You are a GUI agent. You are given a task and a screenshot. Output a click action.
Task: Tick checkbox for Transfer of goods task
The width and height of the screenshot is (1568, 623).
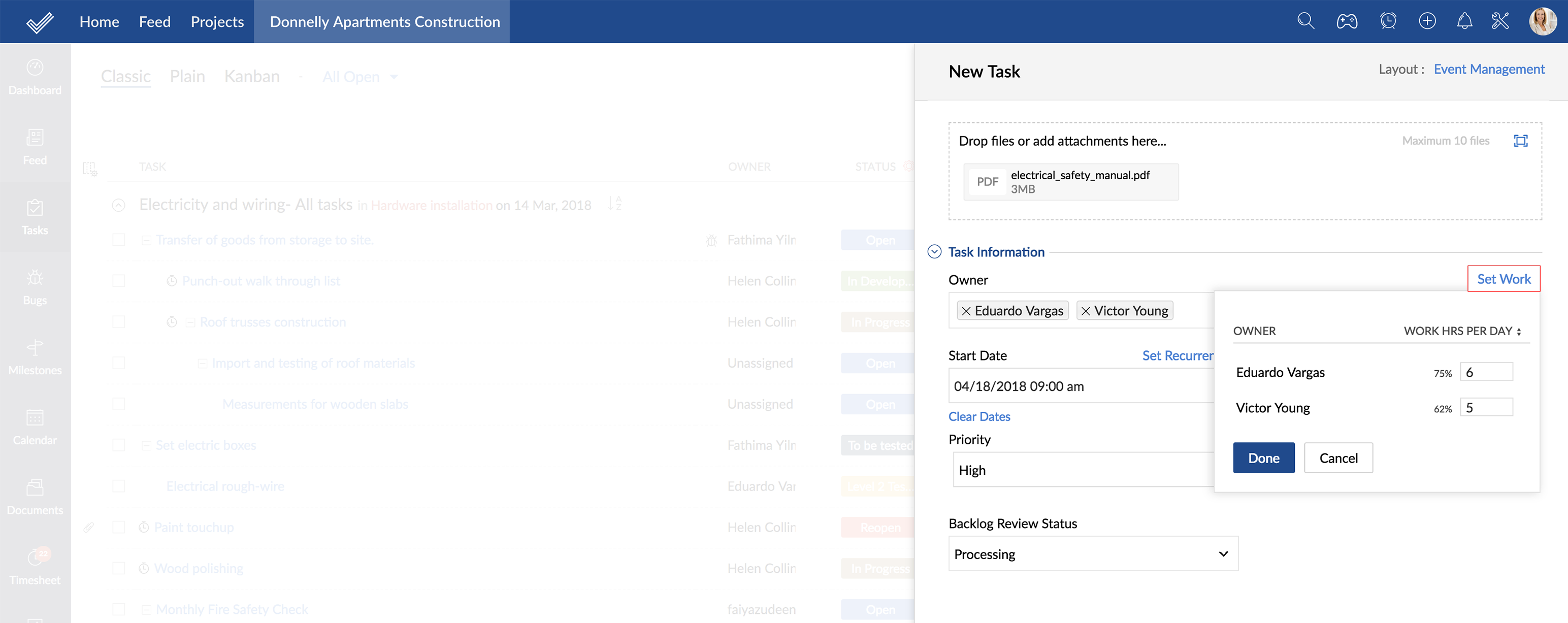click(x=119, y=240)
